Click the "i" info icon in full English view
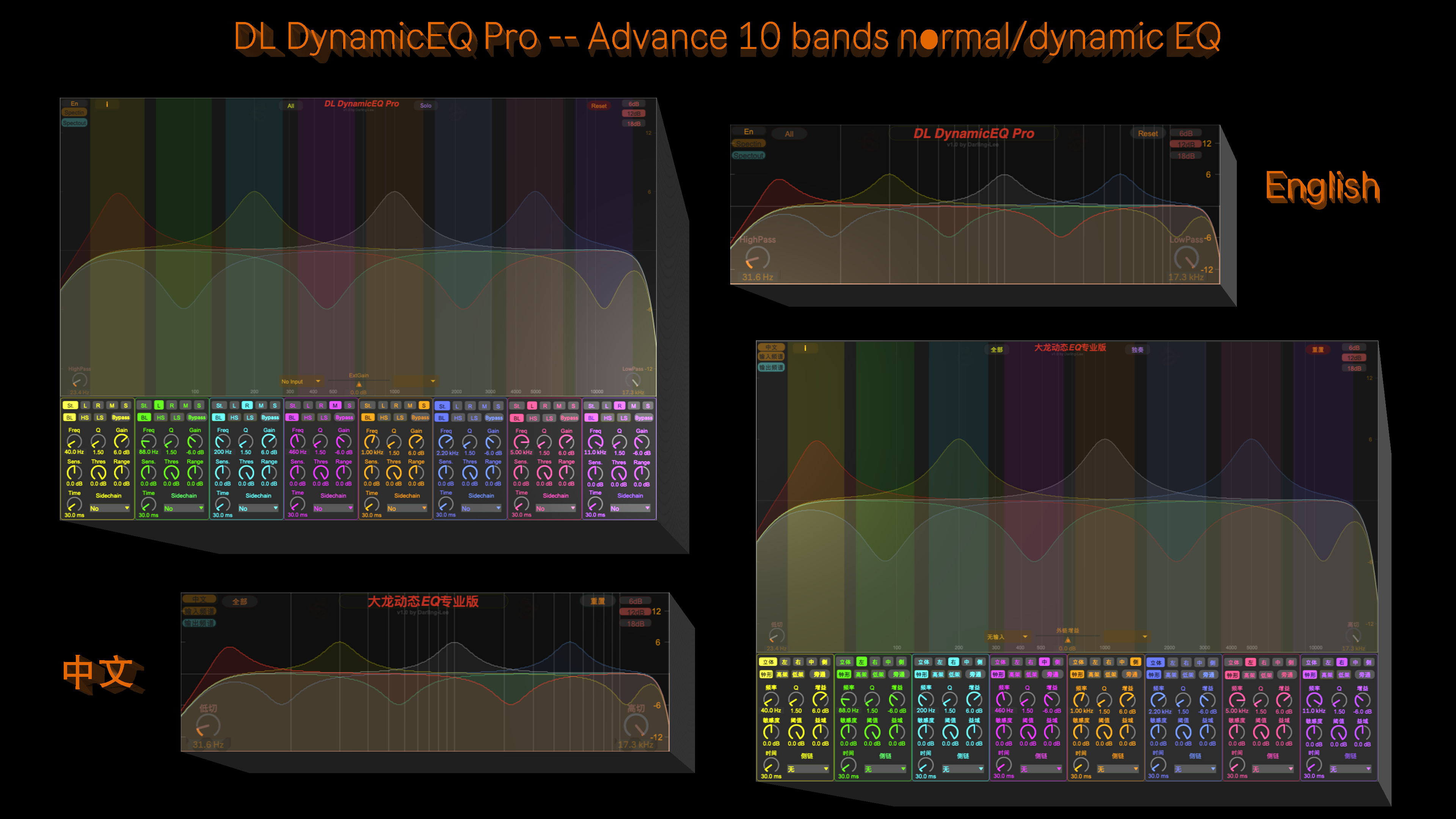The width and height of the screenshot is (1456, 819). [107, 104]
